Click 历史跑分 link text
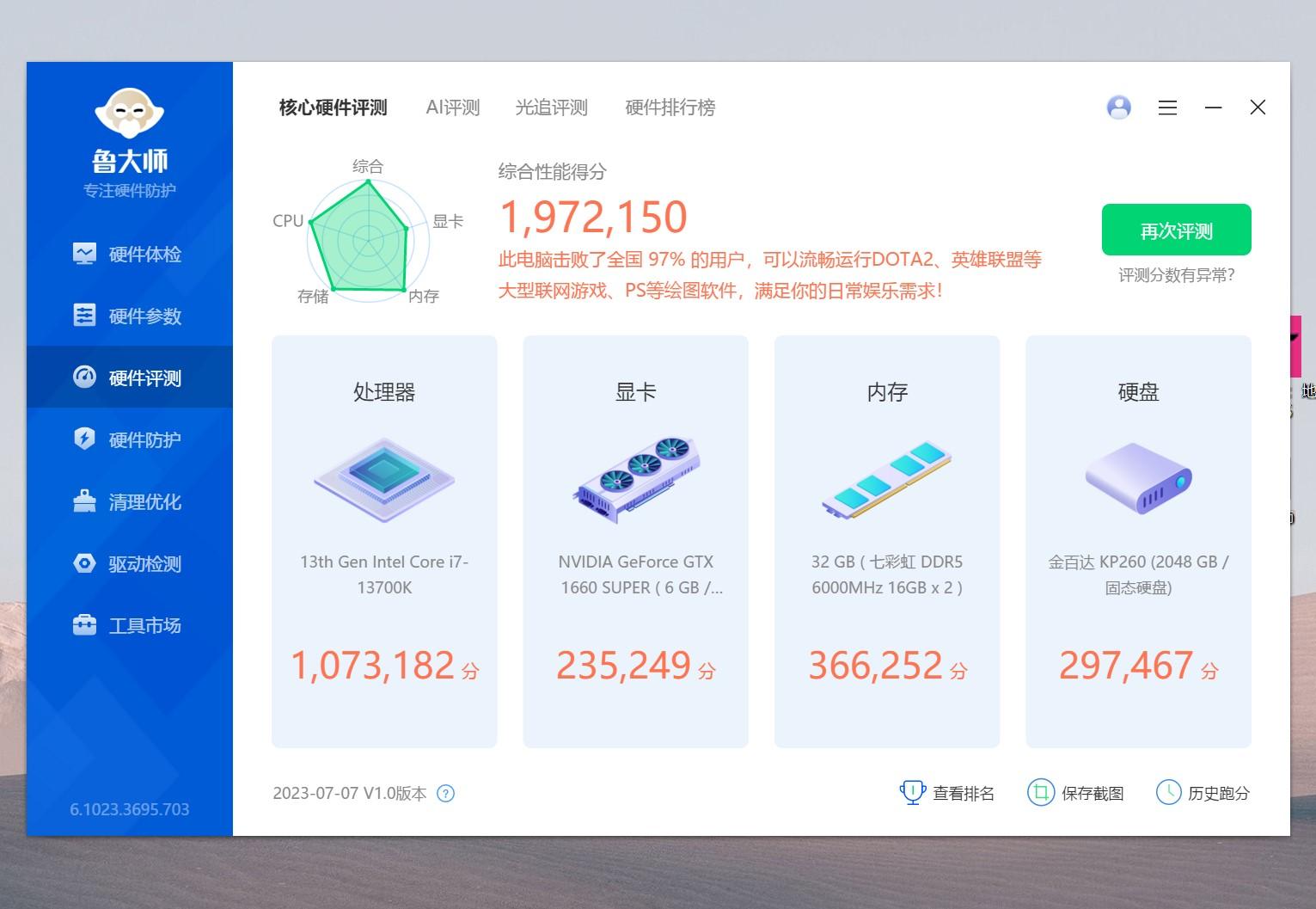Viewport: 1316px width, 909px height. click(x=1219, y=794)
